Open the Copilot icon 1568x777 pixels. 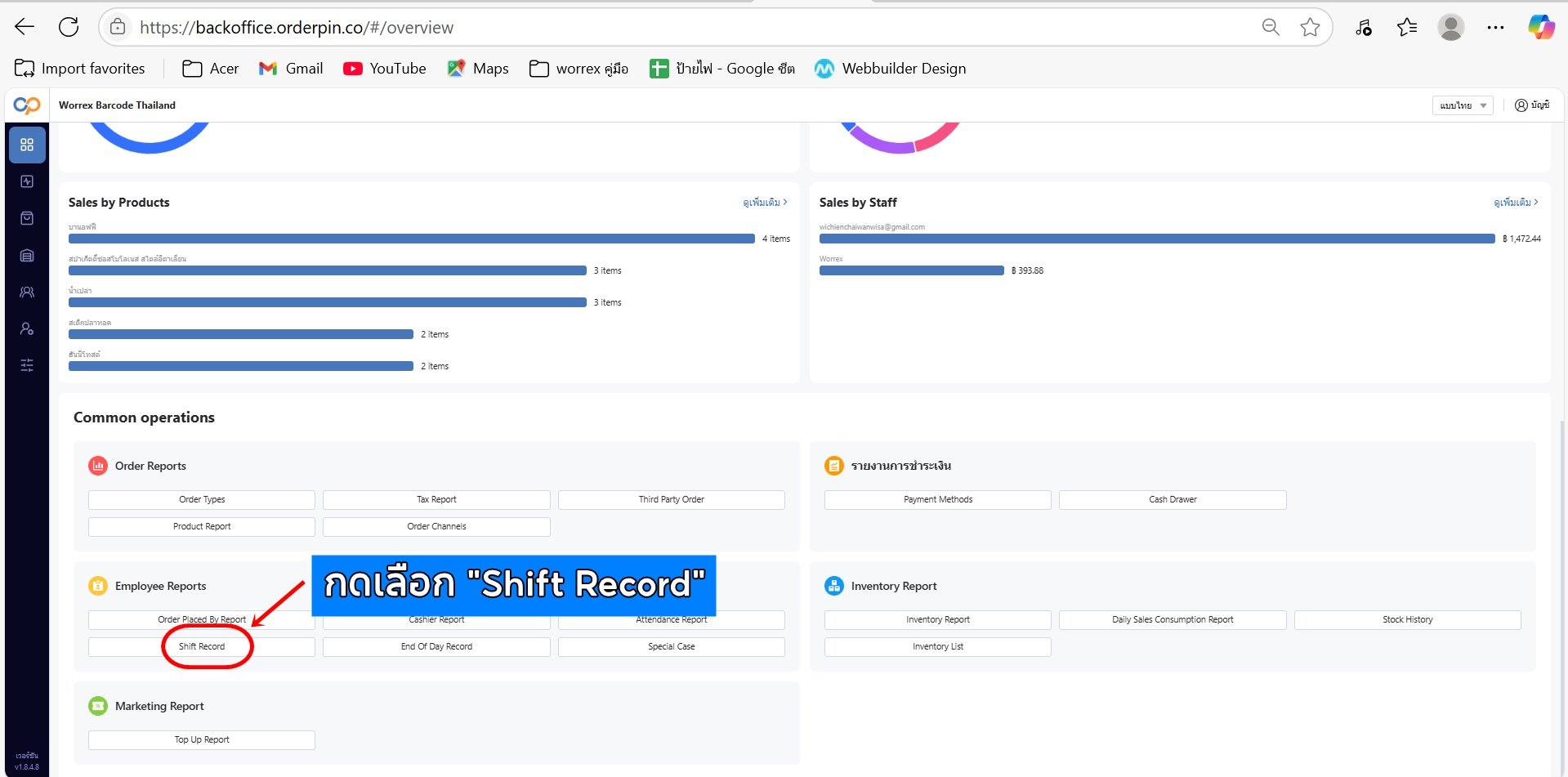(x=1541, y=27)
